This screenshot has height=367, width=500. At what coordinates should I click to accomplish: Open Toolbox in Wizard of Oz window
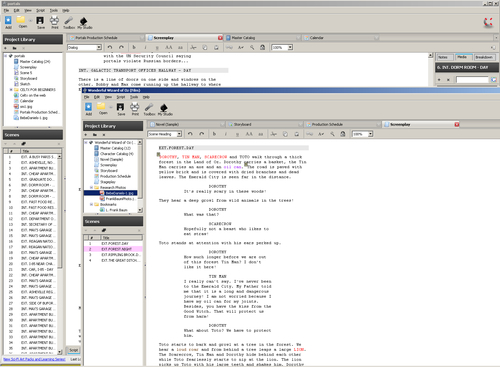pos(149,108)
